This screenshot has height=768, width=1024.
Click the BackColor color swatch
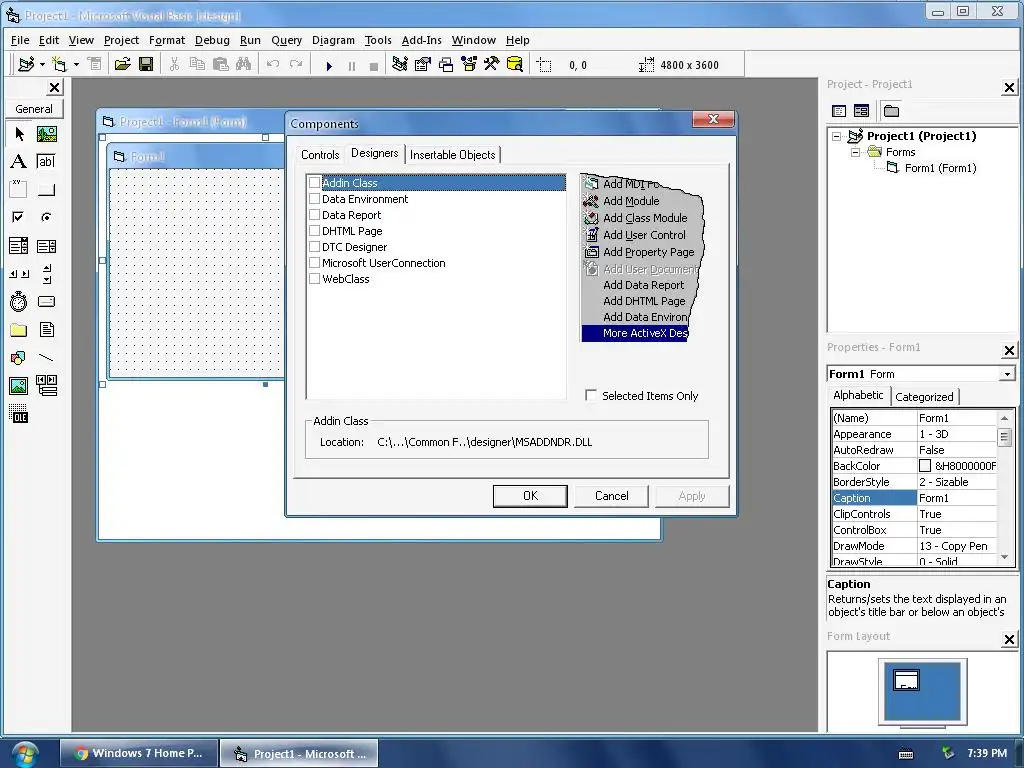(x=925, y=466)
